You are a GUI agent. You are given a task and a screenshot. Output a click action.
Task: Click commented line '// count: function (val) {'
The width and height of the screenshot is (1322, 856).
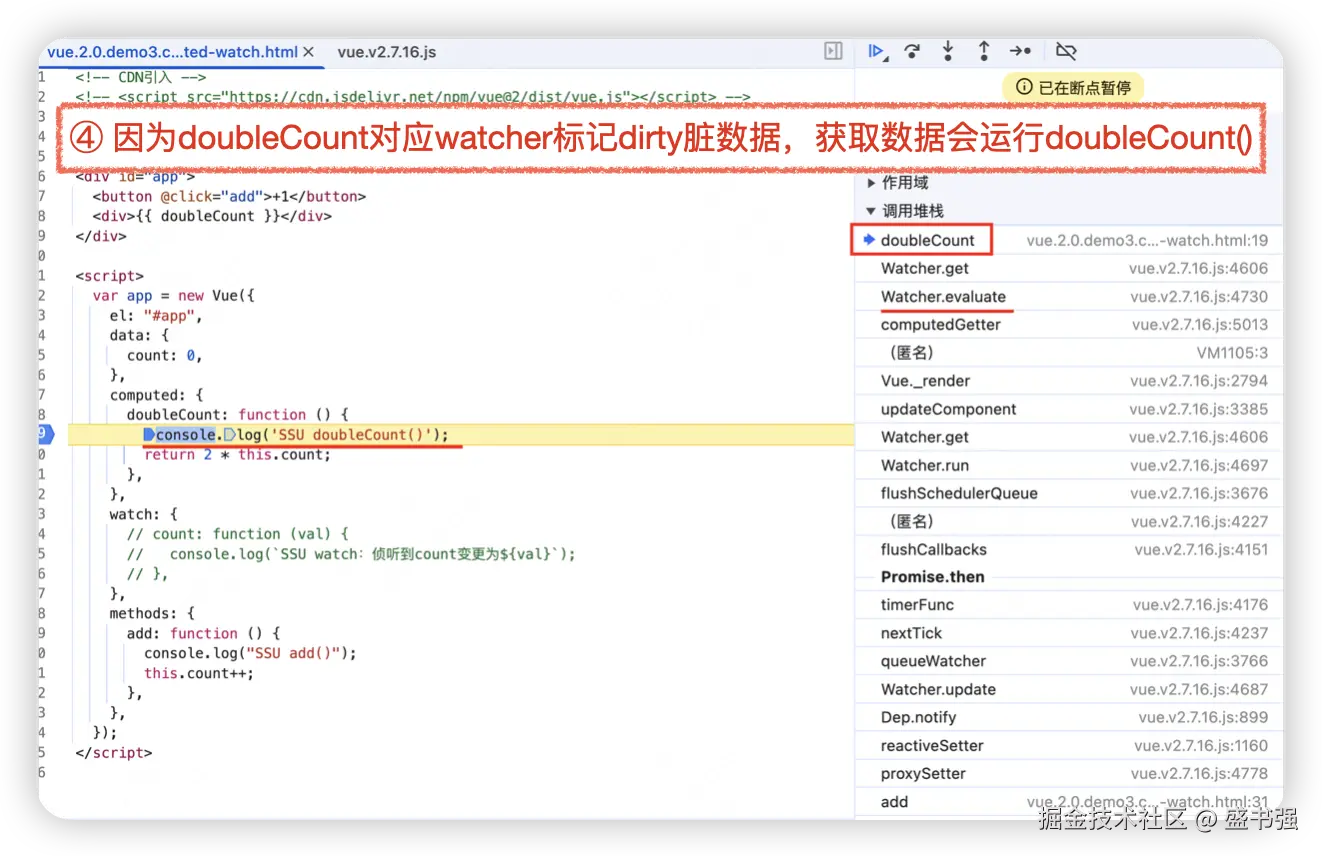pyautogui.click(x=237, y=534)
